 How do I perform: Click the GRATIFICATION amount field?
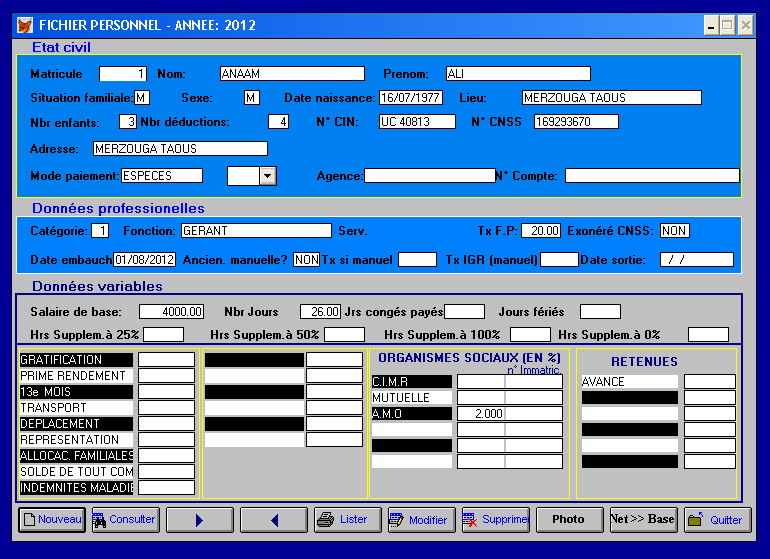click(x=166, y=360)
